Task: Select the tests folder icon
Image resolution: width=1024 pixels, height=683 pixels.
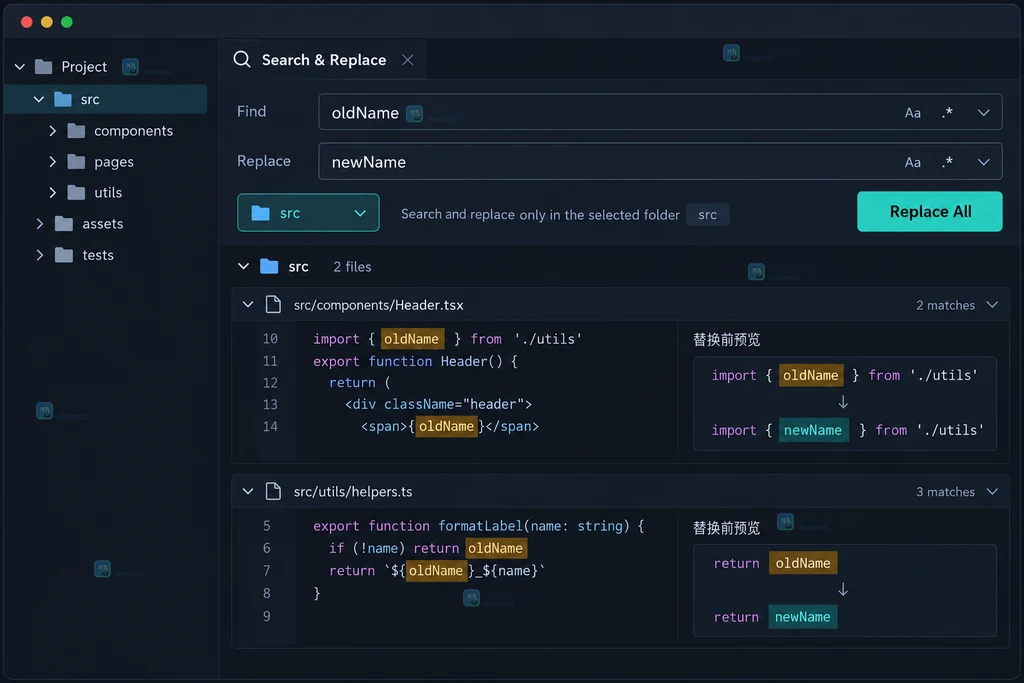Action: coord(64,255)
